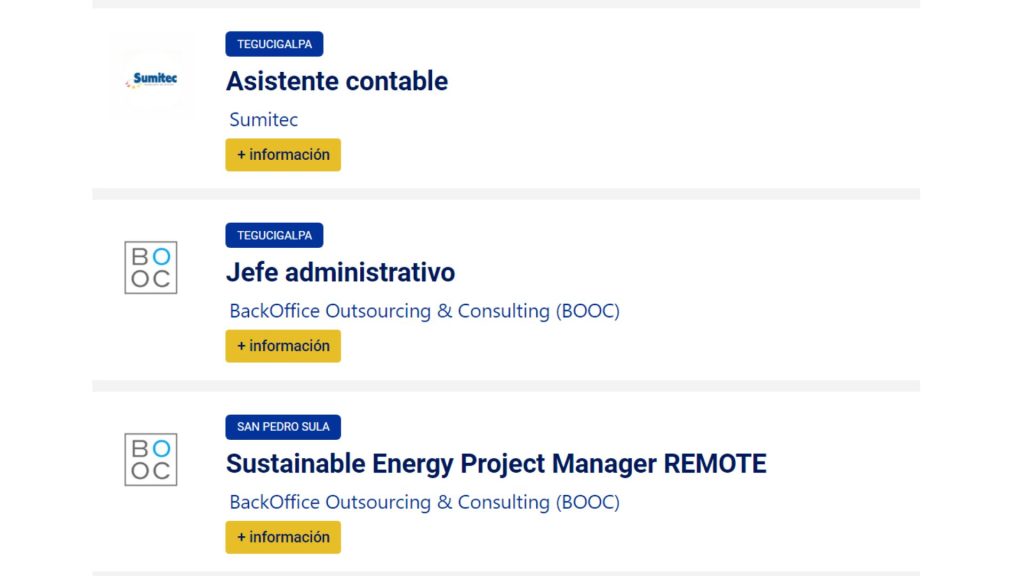Viewport: 1024px width, 576px height.
Task: Visit the Sumitec company name link
Action: 264,120
